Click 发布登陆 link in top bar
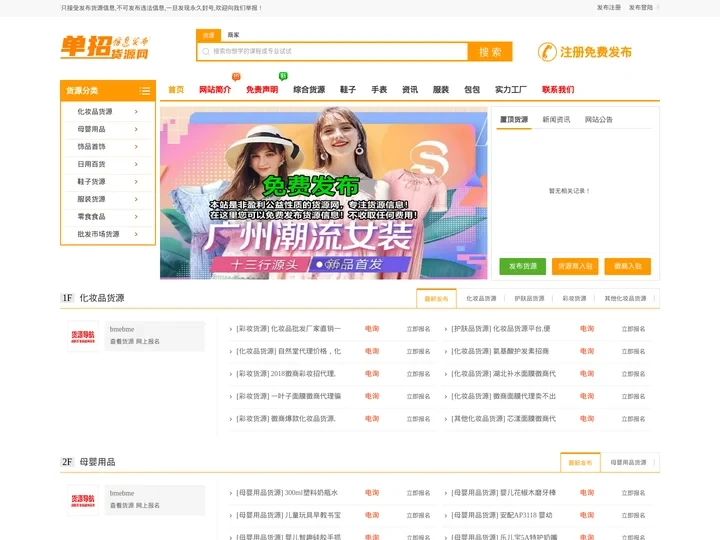Viewport: 720px width, 540px height. tap(641, 8)
